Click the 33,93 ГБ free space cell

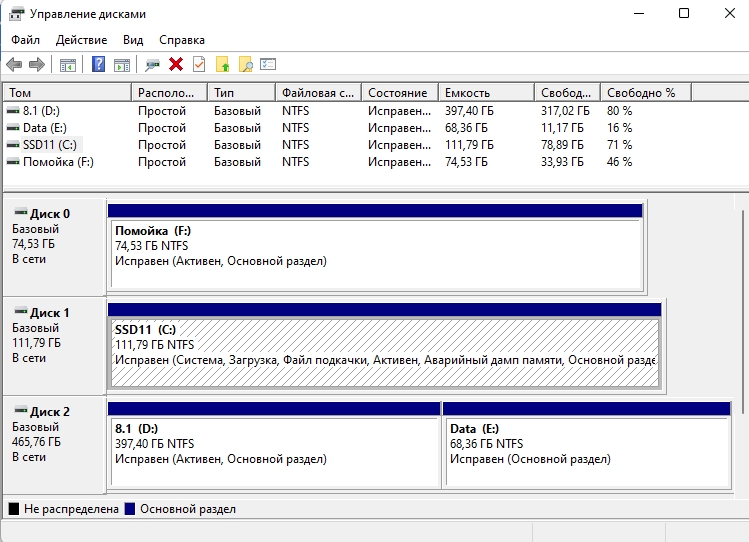pos(562,162)
